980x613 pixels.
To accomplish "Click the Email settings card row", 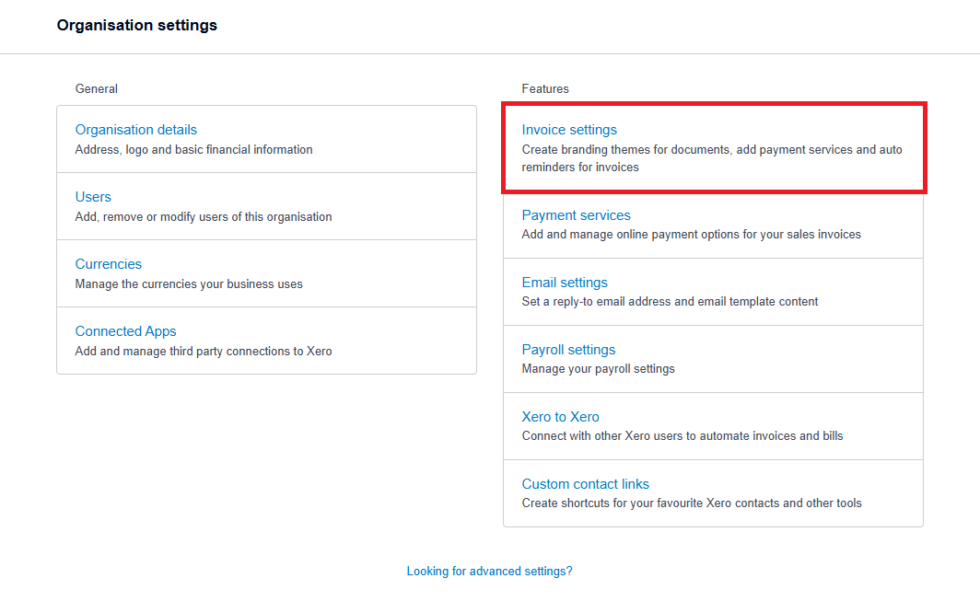I will coord(713,291).
